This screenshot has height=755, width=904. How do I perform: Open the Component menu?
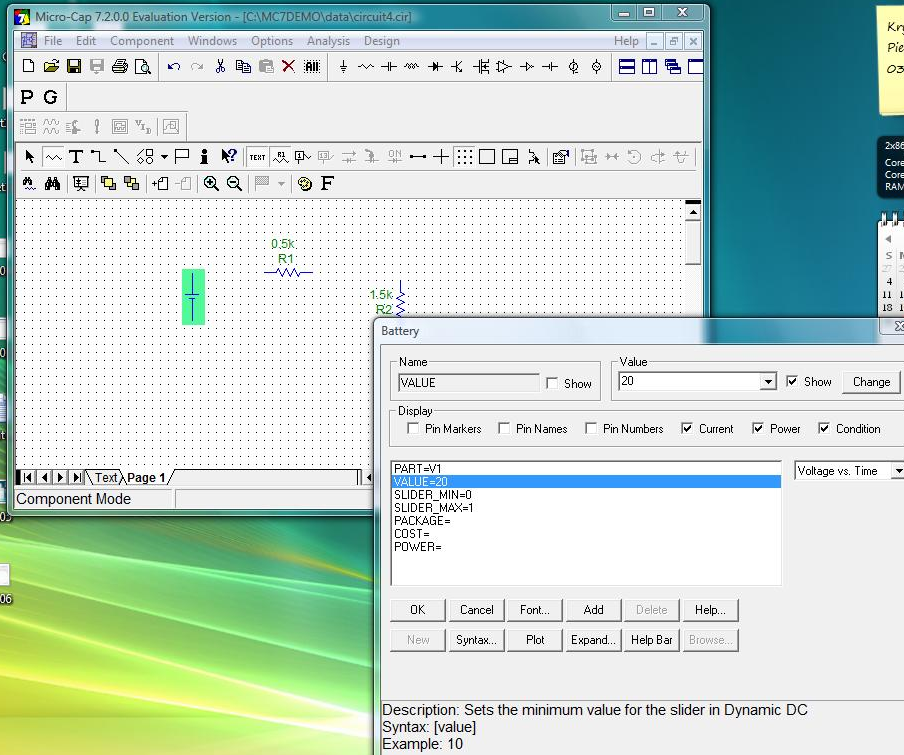point(142,41)
